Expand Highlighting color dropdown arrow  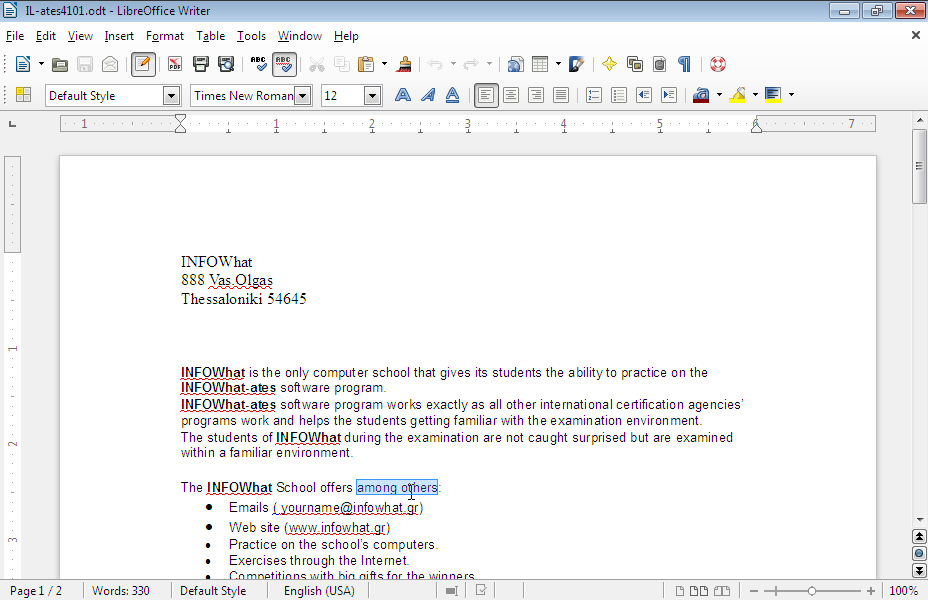[x=755, y=95]
